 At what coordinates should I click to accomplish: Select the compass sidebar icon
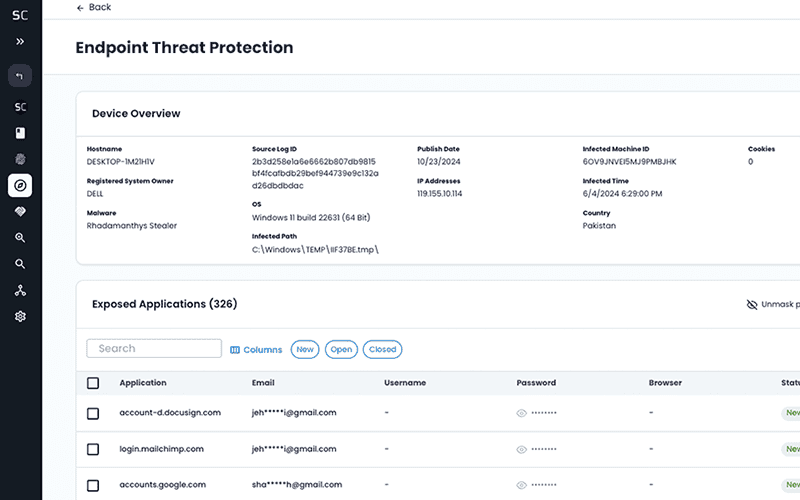tap(20, 185)
